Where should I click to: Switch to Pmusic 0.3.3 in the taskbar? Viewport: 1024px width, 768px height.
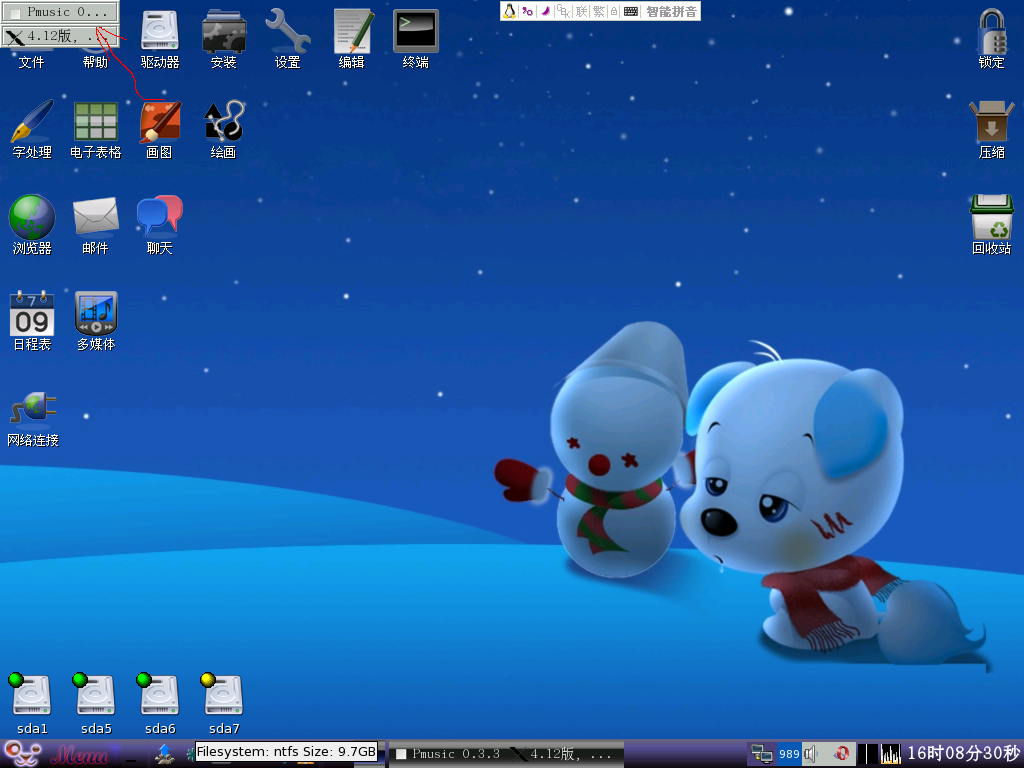(x=449, y=754)
